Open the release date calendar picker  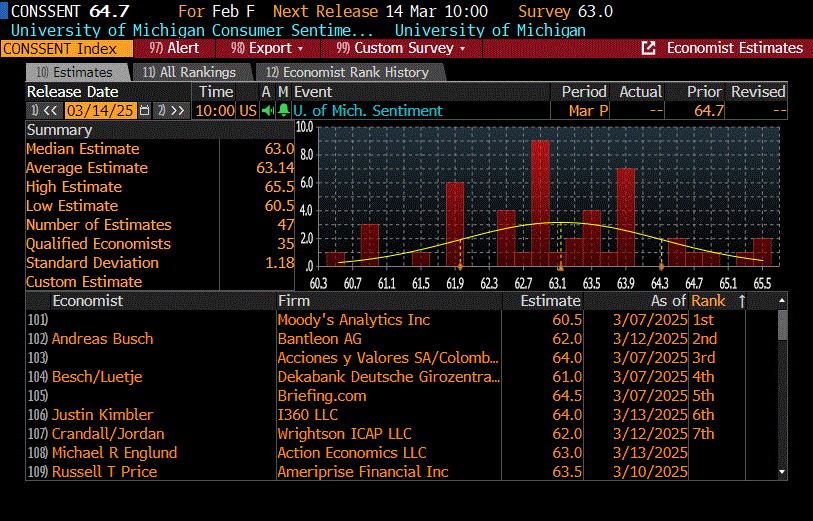tap(145, 110)
